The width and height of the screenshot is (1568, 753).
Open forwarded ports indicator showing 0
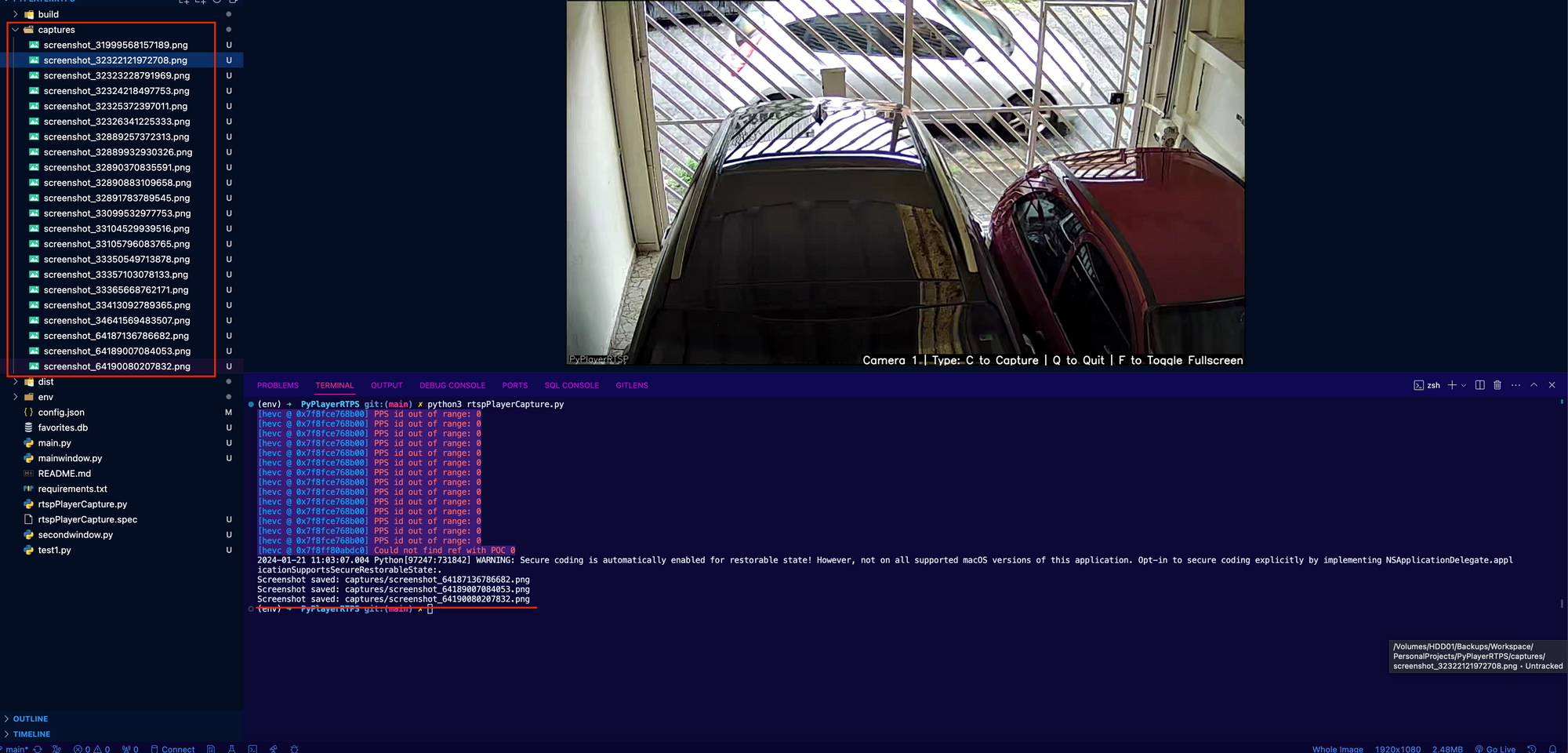tap(130, 749)
